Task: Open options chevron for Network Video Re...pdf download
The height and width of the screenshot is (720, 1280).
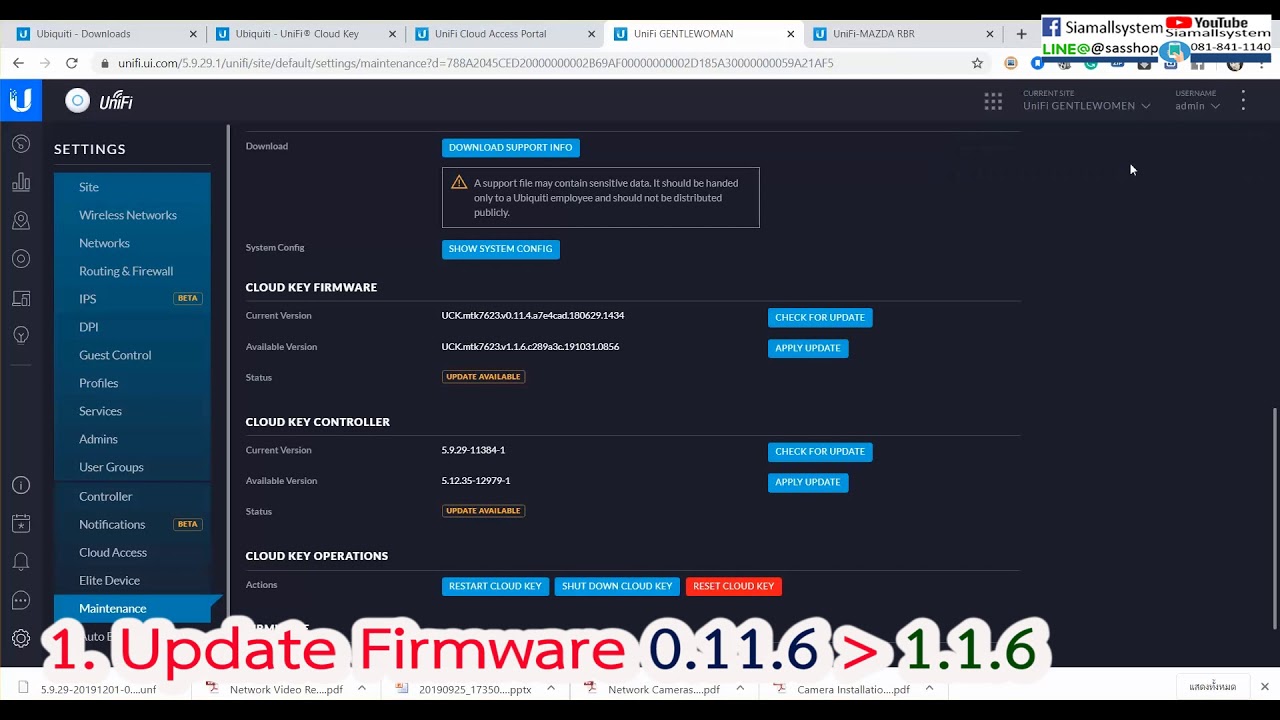Action: click(362, 688)
